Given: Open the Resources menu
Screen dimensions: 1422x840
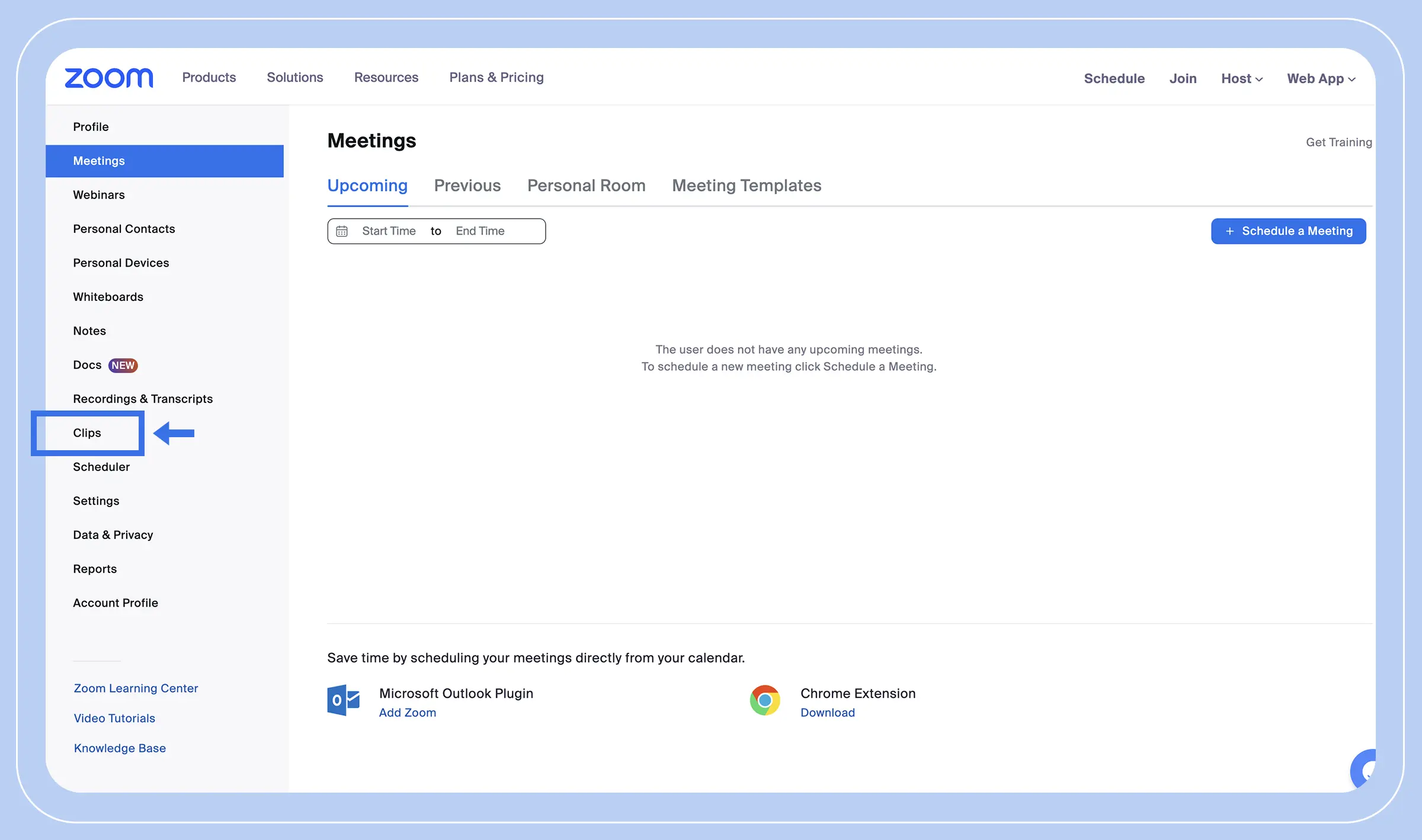Looking at the screenshot, I should tap(386, 78).
